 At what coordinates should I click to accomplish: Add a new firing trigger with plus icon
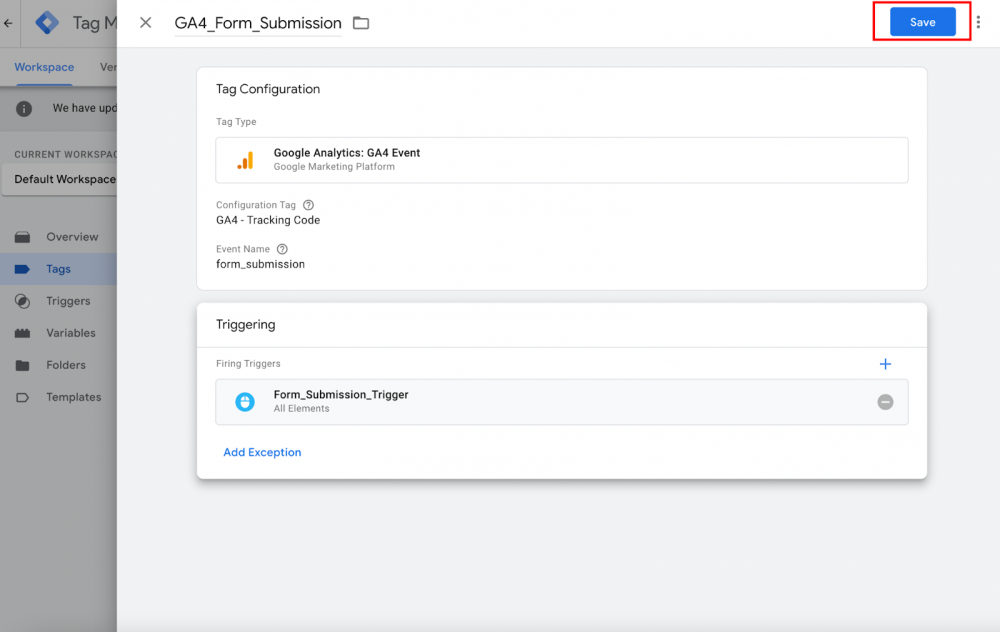click(885, 364)
